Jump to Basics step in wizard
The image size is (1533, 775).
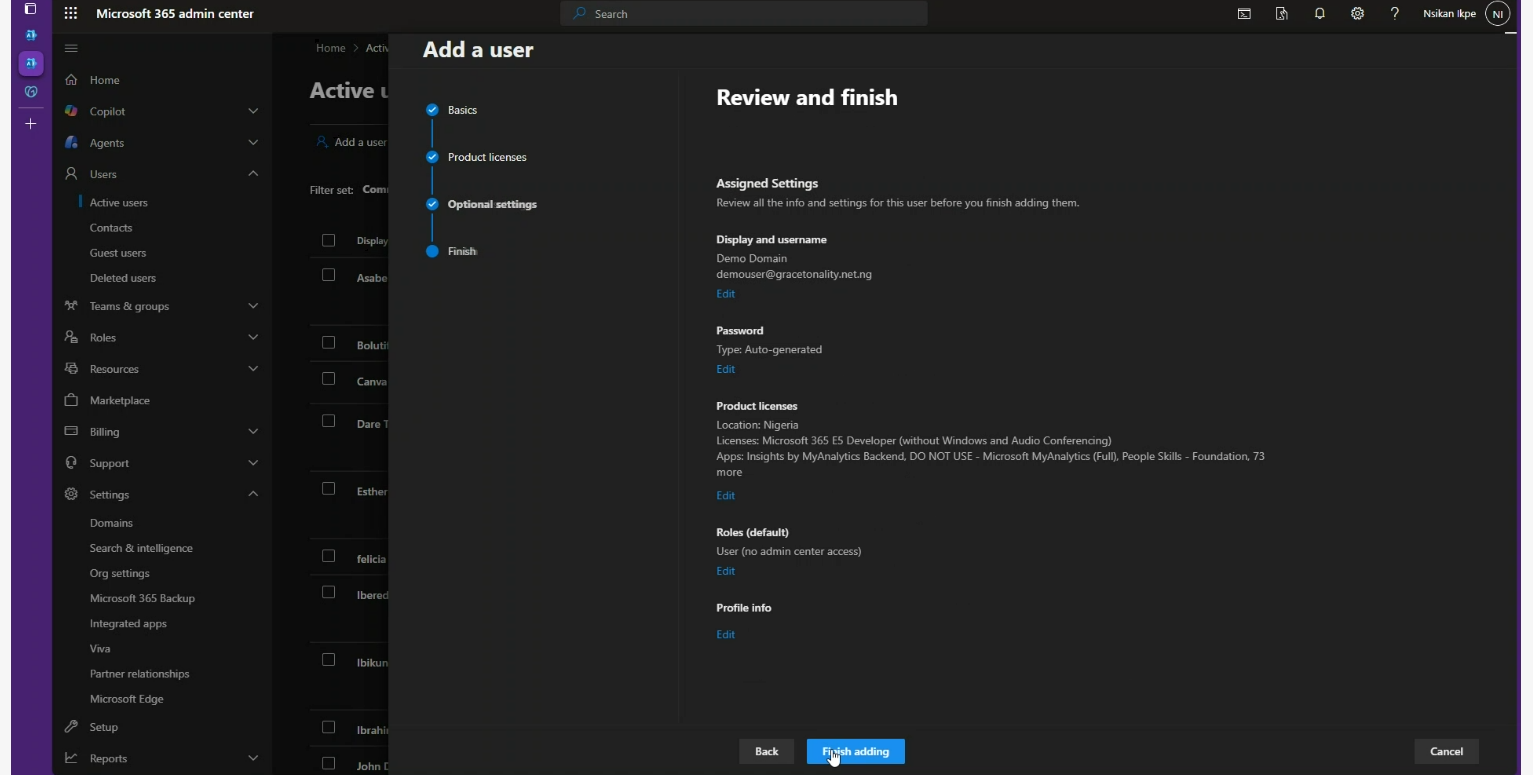[461, 110]
